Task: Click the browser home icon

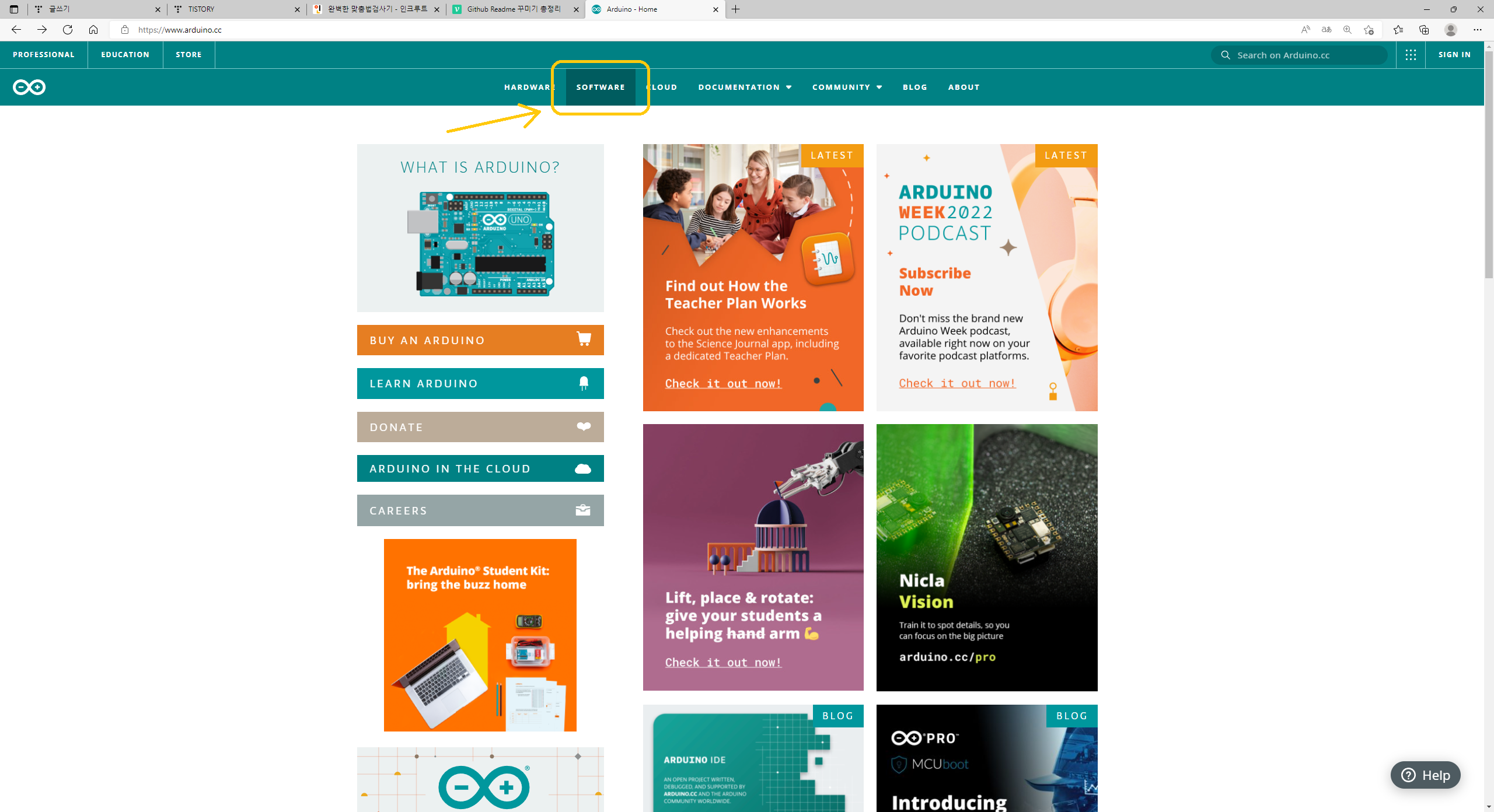Action: coord(93,30)
